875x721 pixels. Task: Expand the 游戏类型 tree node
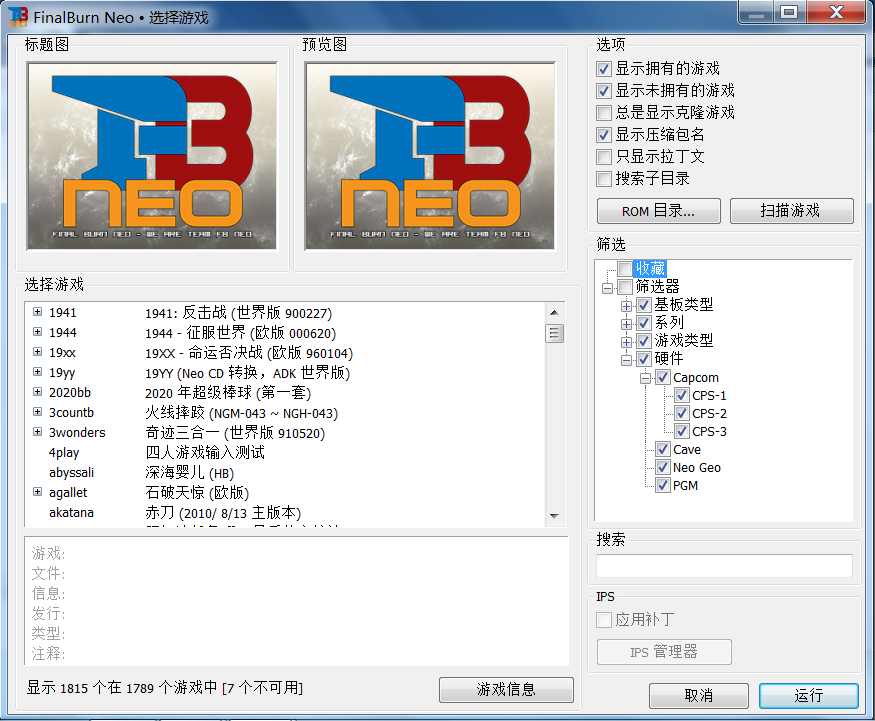tap(626, 342)
